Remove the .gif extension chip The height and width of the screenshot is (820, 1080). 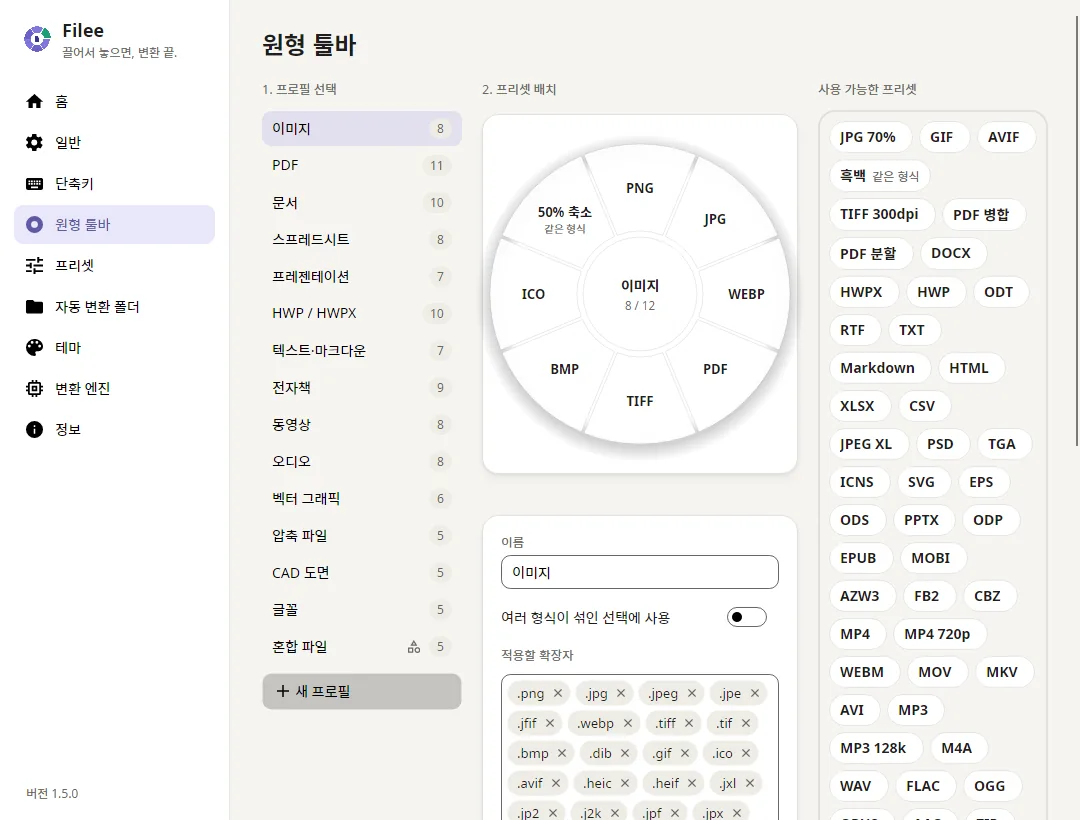click(685, 753)
